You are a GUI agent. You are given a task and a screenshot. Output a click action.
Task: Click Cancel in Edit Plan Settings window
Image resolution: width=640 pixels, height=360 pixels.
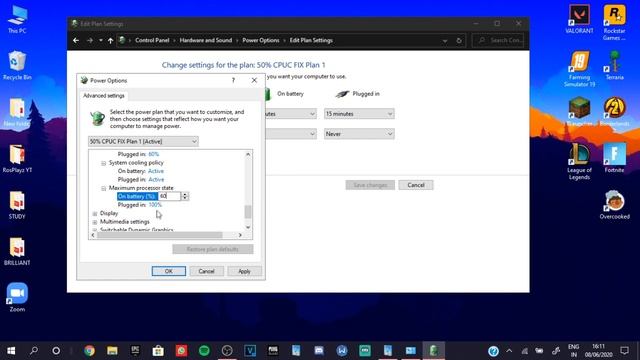pyautogui.click(x=416, y=185)
